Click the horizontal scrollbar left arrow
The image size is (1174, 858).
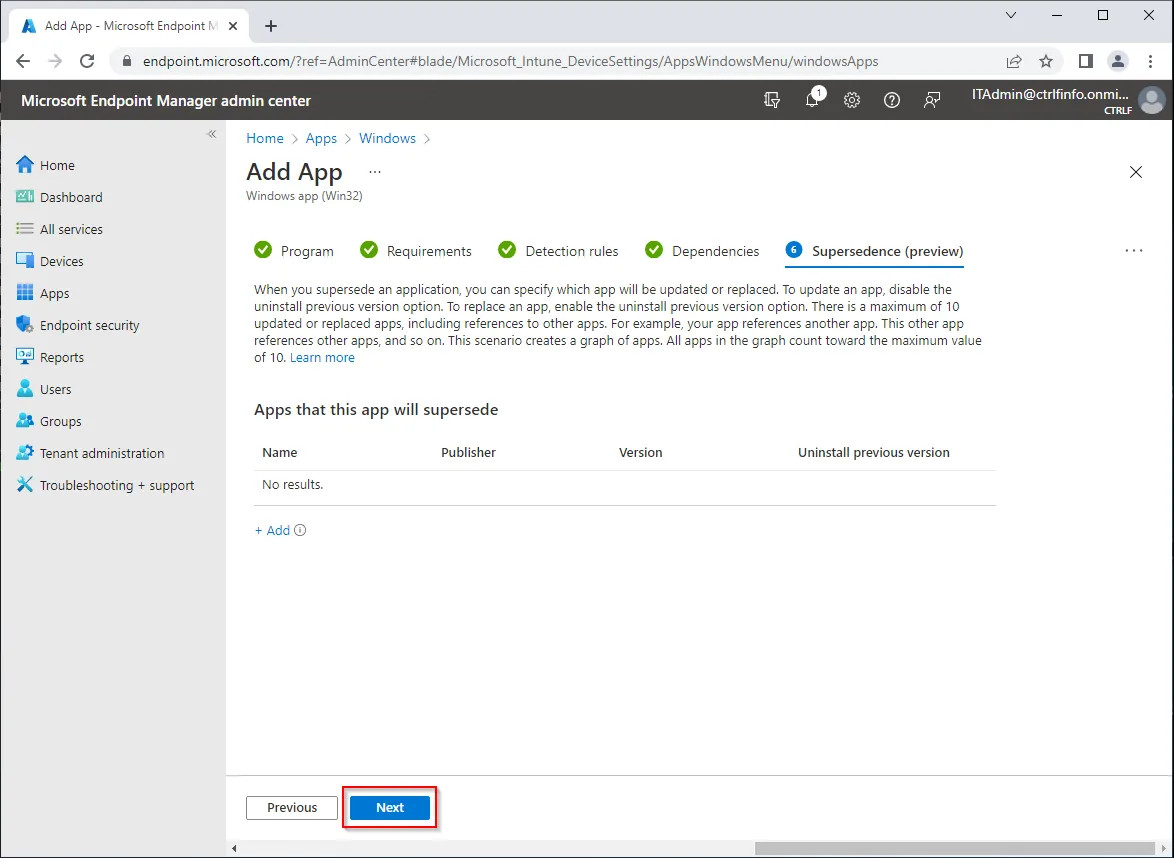[234, 848]
